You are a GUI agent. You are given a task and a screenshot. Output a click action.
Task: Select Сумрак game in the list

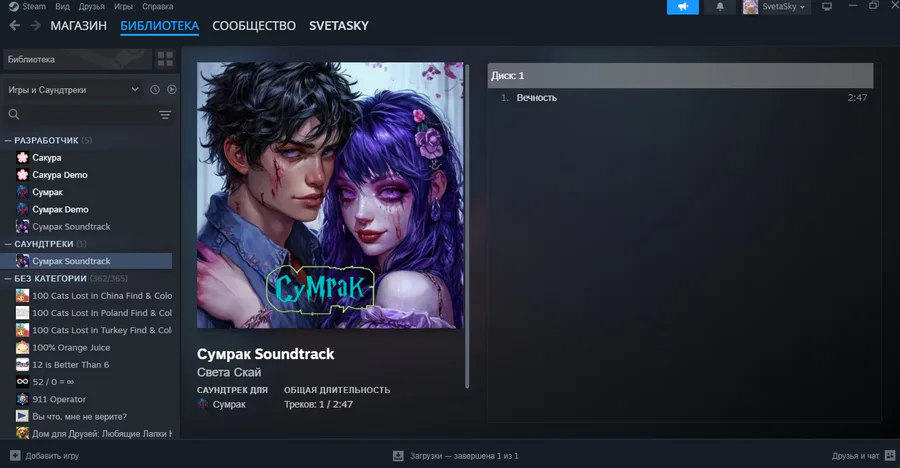pos(47,192)
